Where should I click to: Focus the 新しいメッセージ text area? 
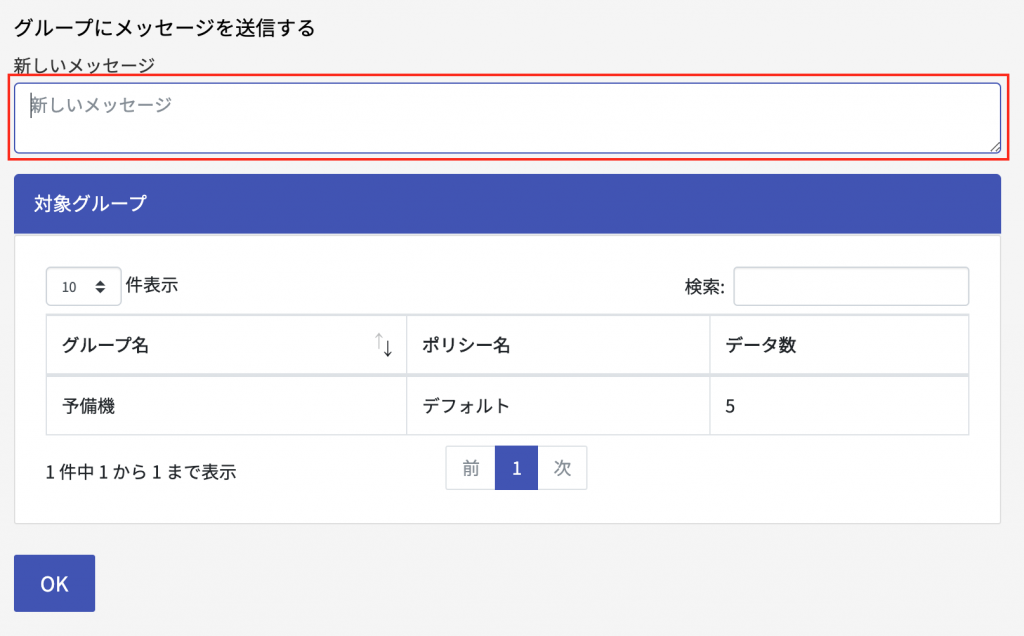(x=507, y=118)
